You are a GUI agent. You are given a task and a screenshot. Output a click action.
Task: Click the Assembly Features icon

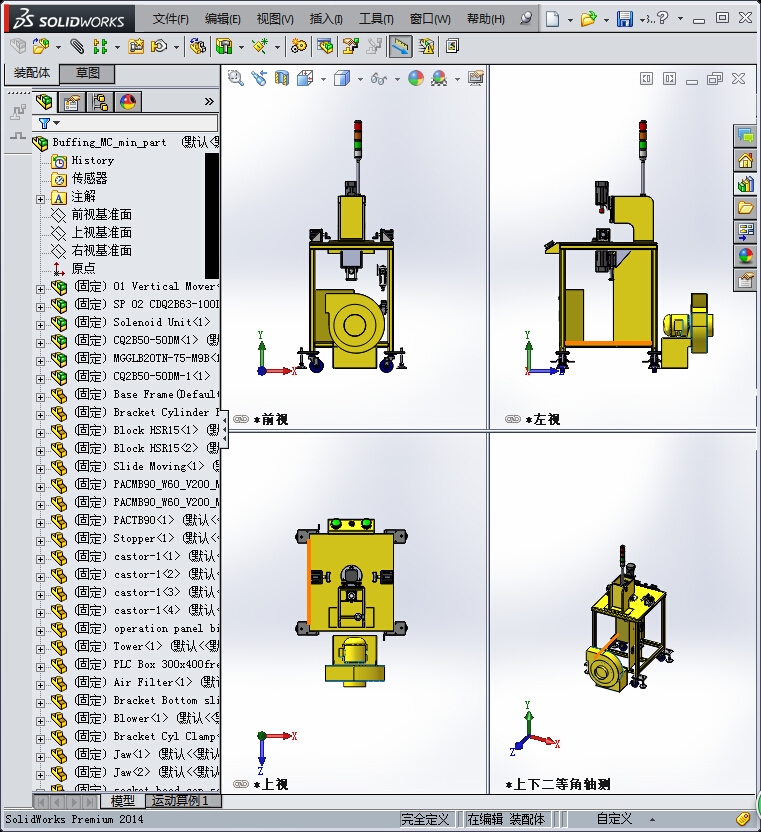click(224, 47)
